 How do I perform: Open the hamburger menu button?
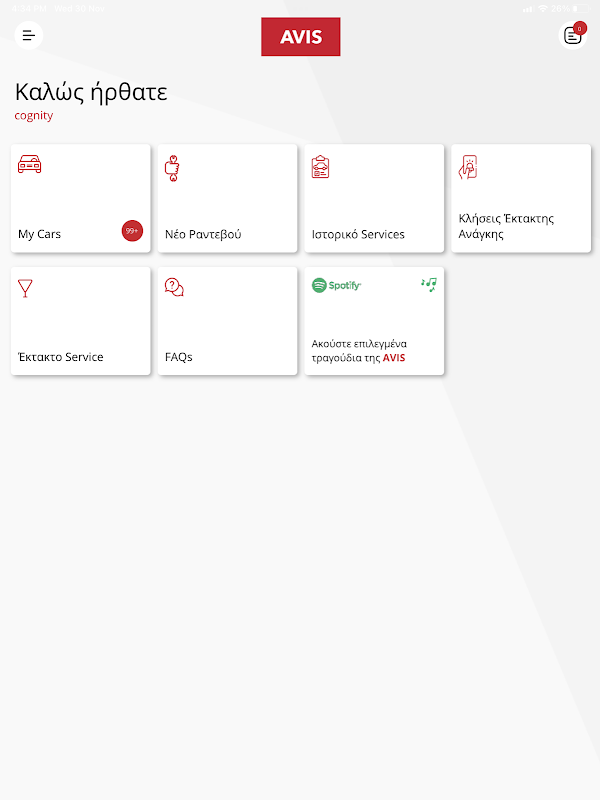click(29, 35)
